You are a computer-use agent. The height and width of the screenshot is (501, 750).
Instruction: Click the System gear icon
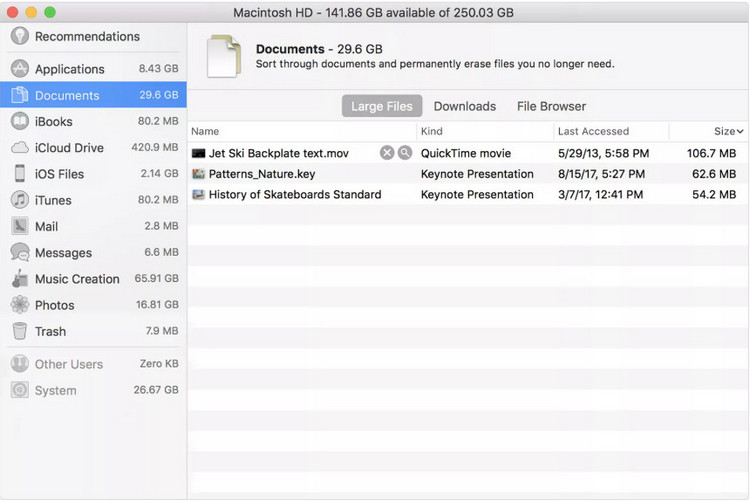pyautogui.click(x=20, y=390)
